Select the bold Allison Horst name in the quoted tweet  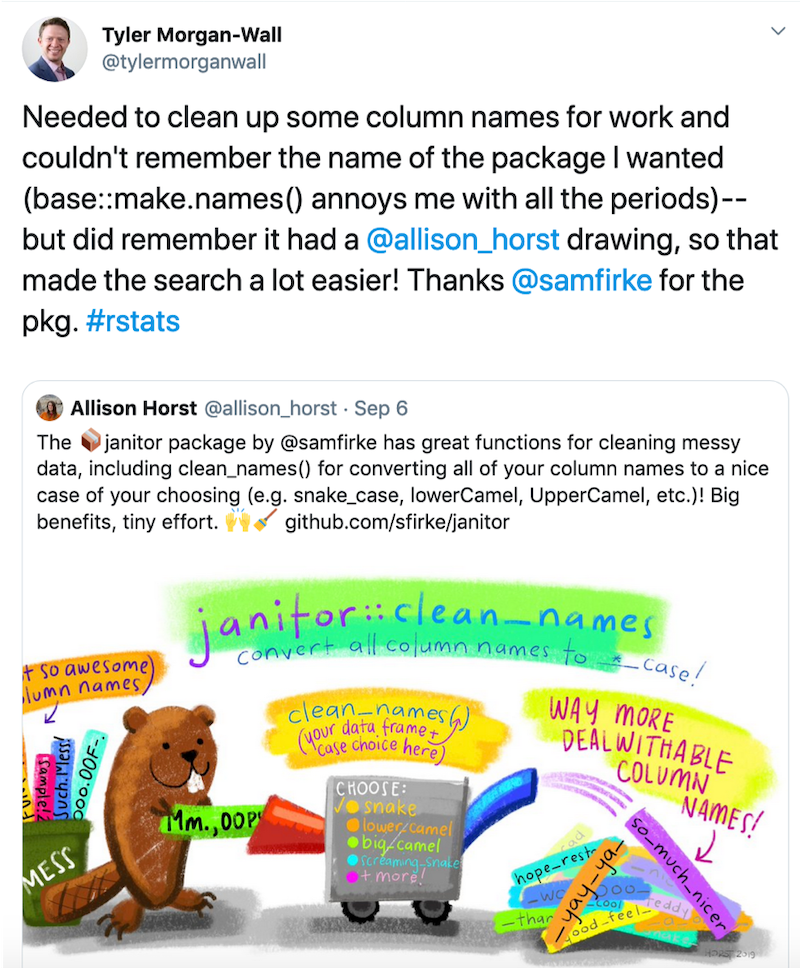click(134, 409)
